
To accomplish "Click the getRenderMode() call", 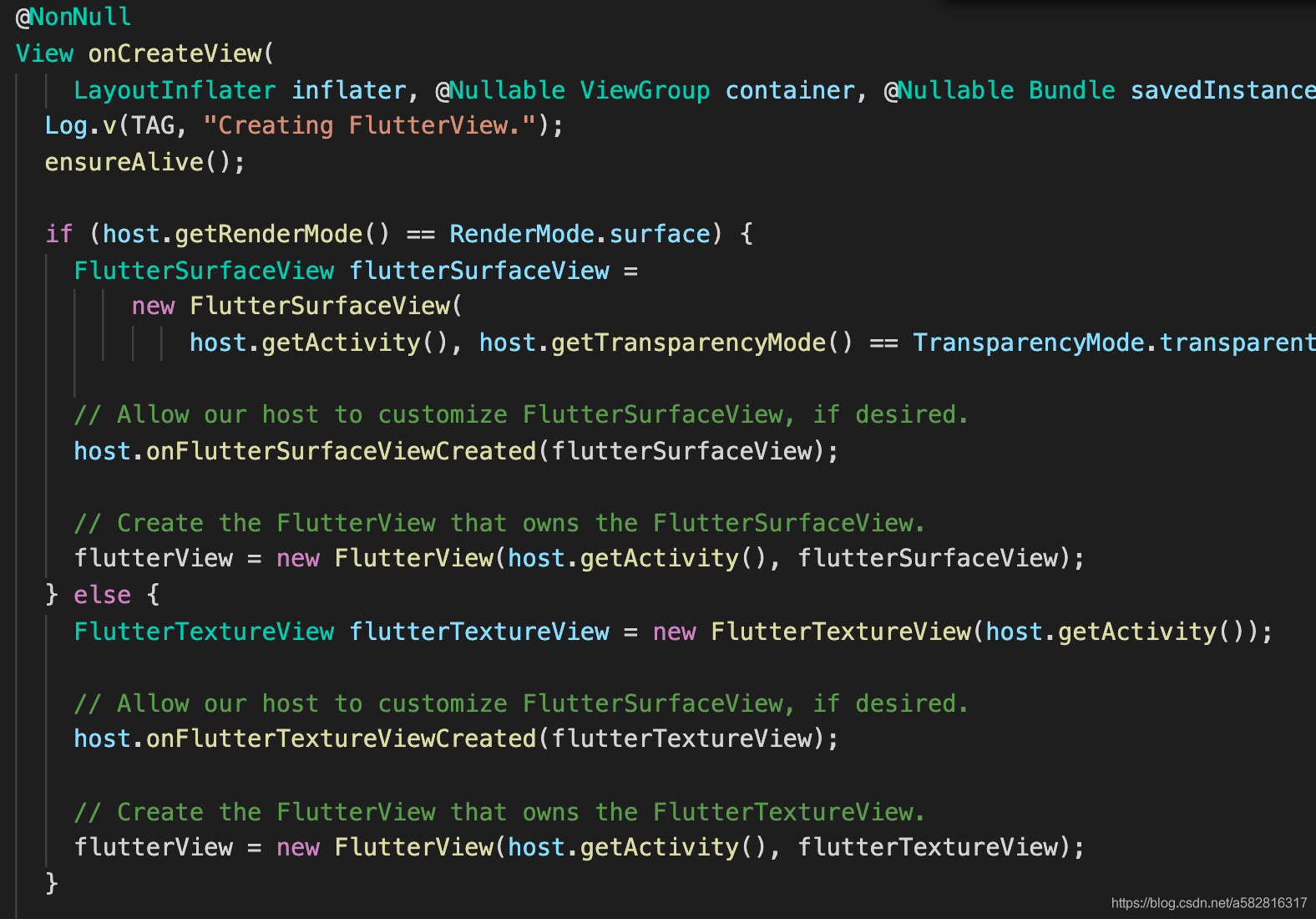I will click(282, 234).
